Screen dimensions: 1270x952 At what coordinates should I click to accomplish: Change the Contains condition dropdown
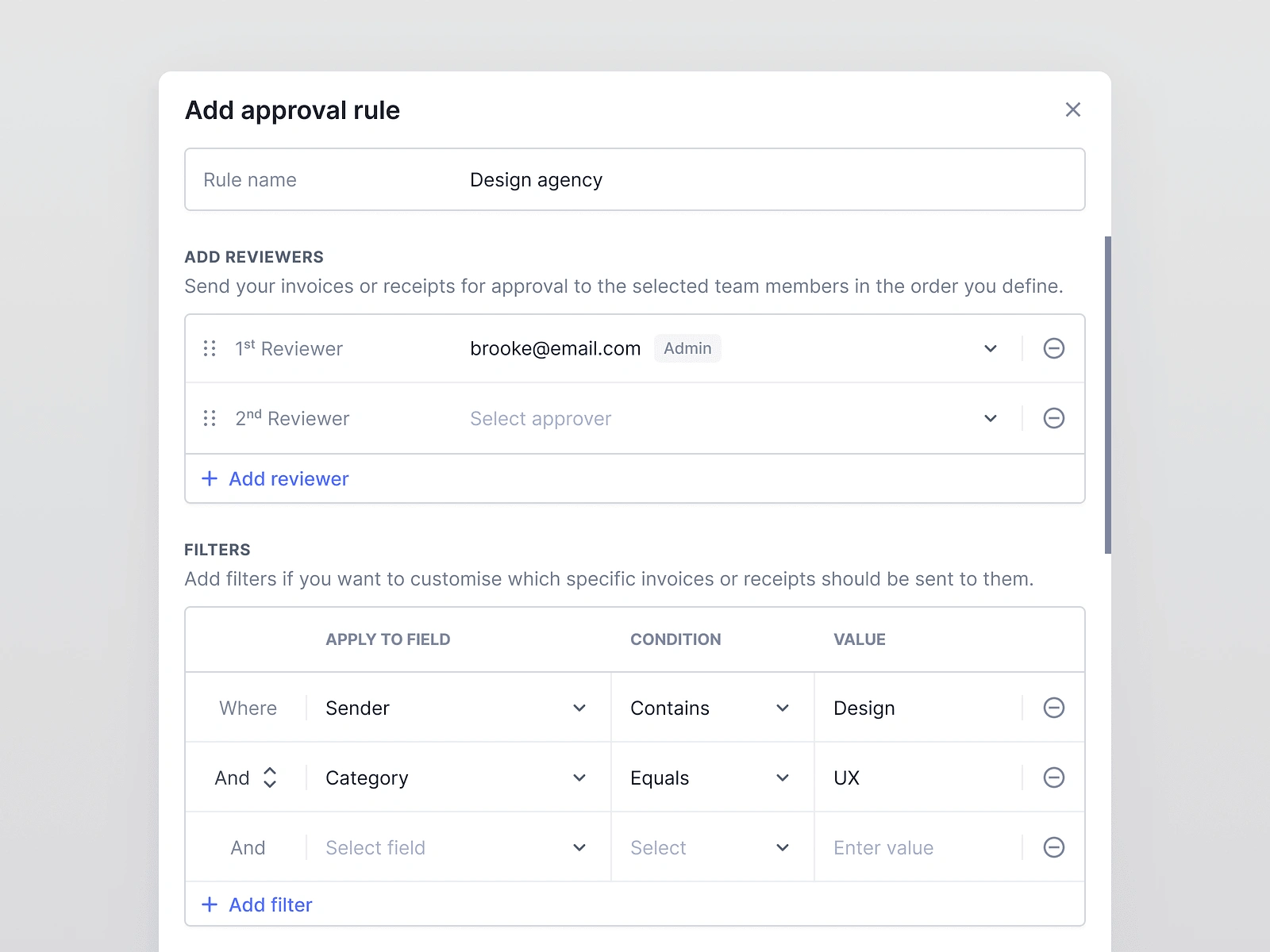tap(783, 708)
